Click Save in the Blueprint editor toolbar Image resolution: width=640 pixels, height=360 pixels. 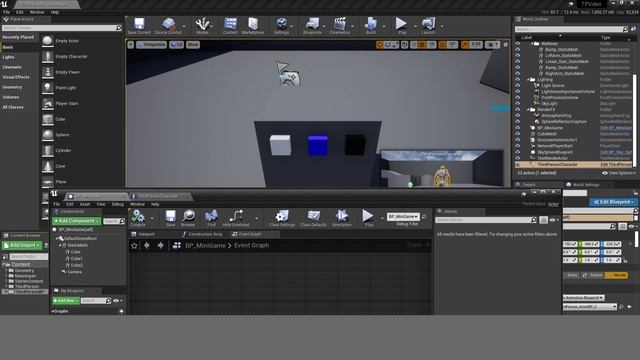click(170, 218)
